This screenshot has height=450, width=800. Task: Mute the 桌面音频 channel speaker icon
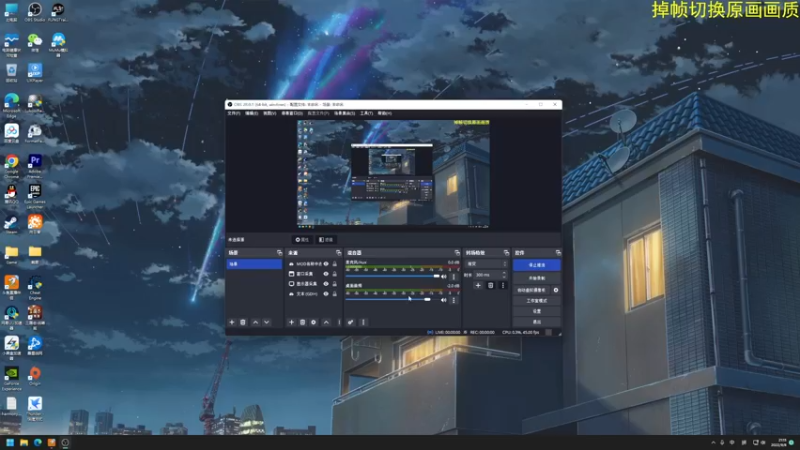coord(444,300)
